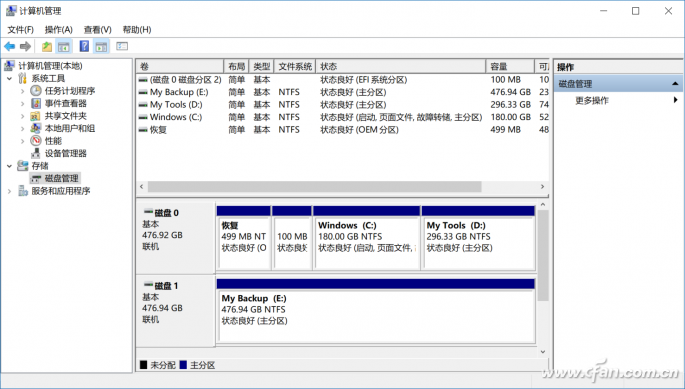The height and width of the screenshot is (389, 685).
Task: Select the Local Users and Groups icon
Action: (36, 128)
